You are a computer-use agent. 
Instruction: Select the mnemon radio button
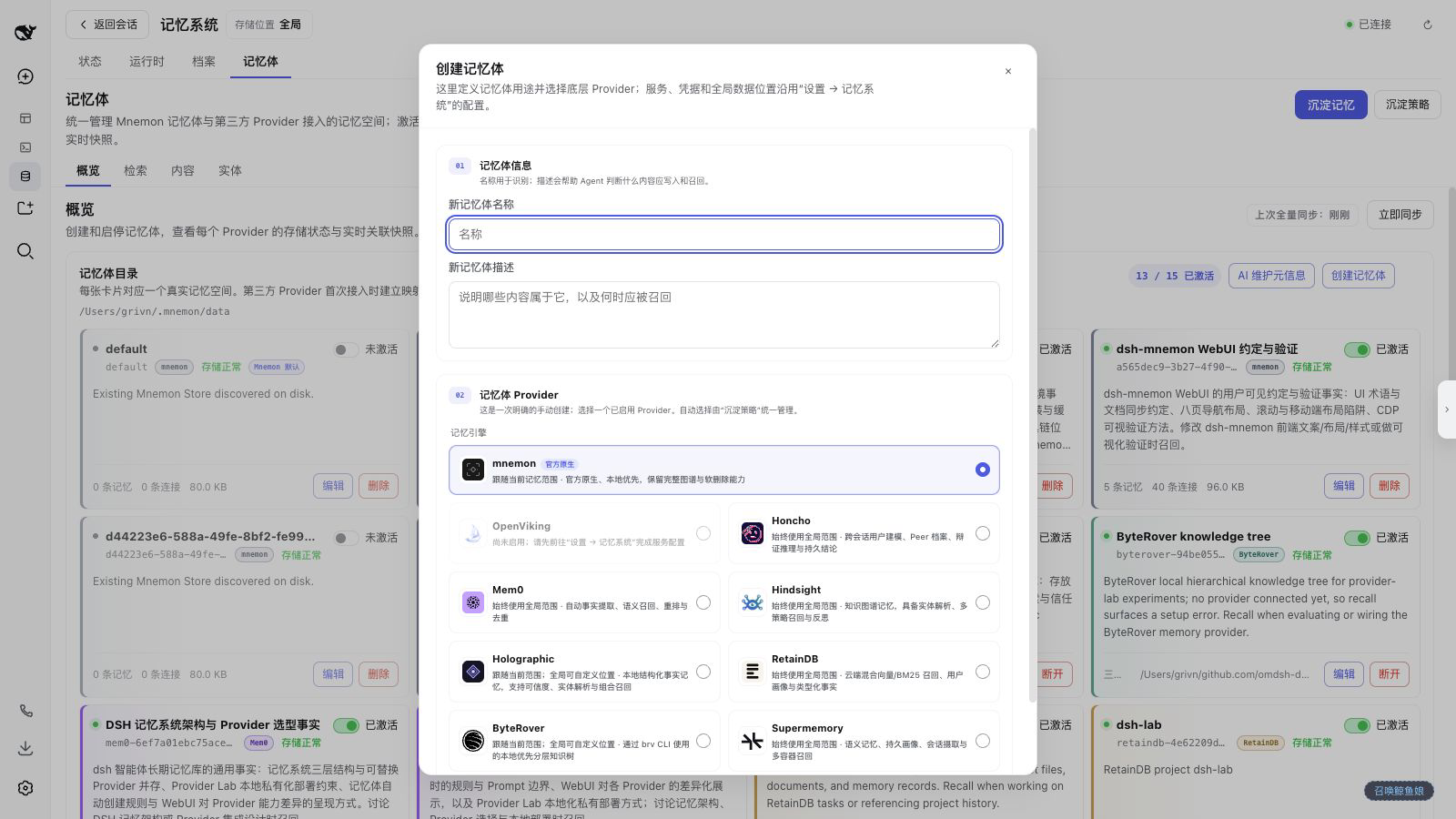983,470
